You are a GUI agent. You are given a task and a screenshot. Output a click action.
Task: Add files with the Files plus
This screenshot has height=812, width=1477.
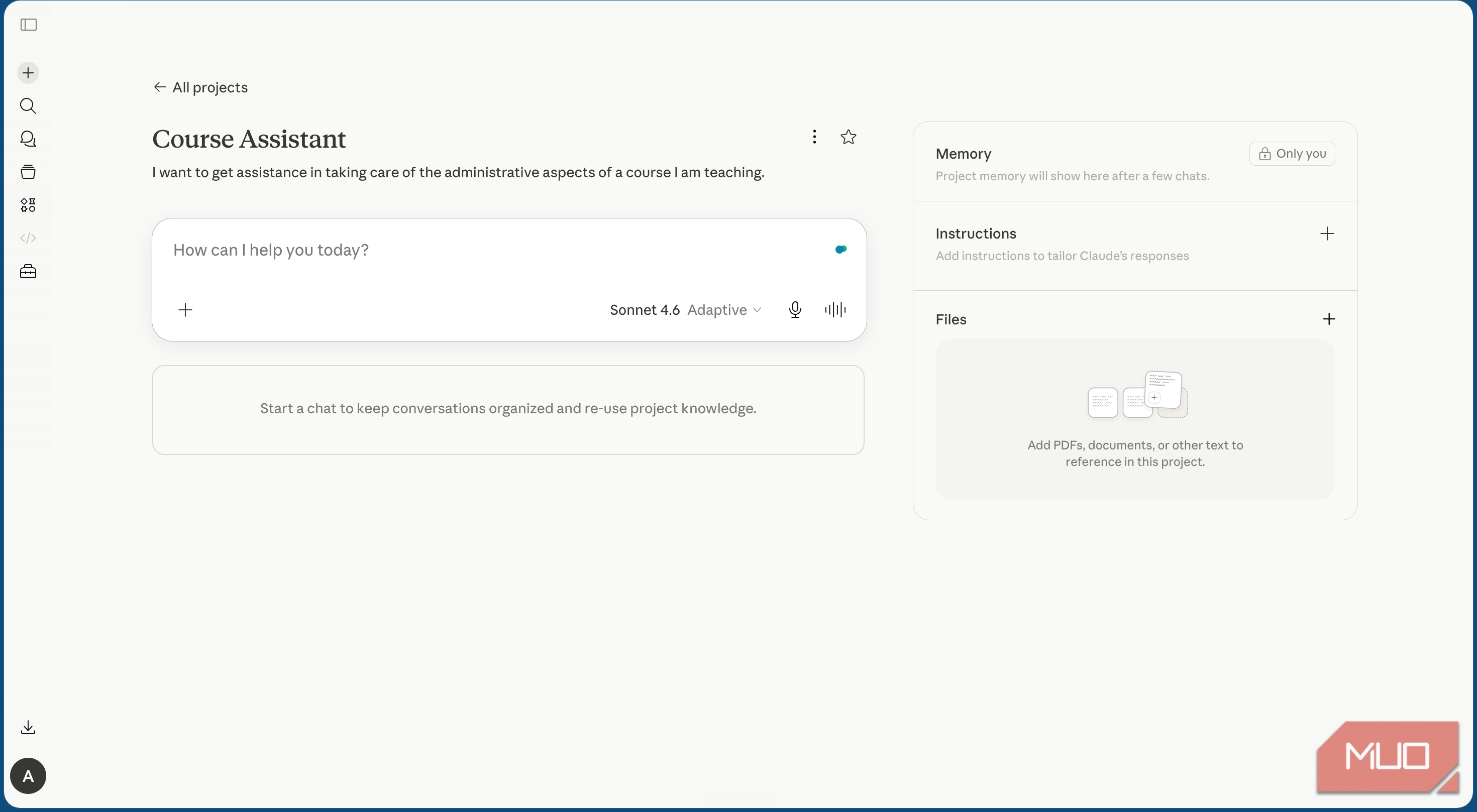coord(1328,319)
